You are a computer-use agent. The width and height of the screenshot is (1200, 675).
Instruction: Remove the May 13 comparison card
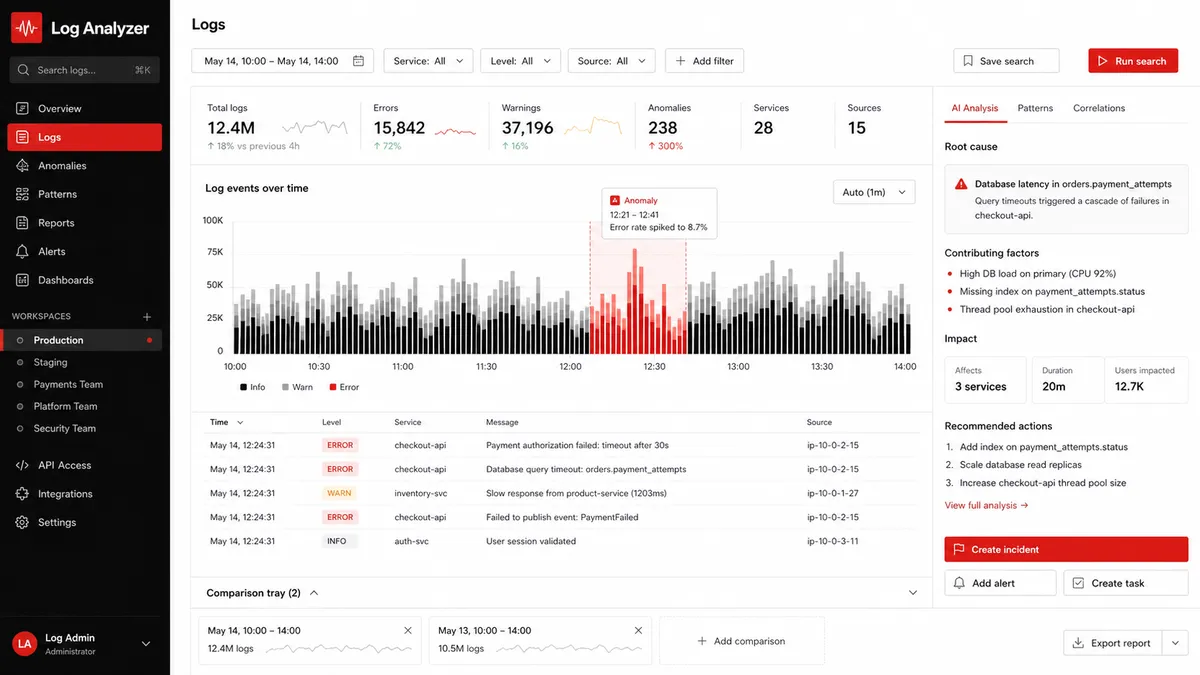[x=637, y=631]
